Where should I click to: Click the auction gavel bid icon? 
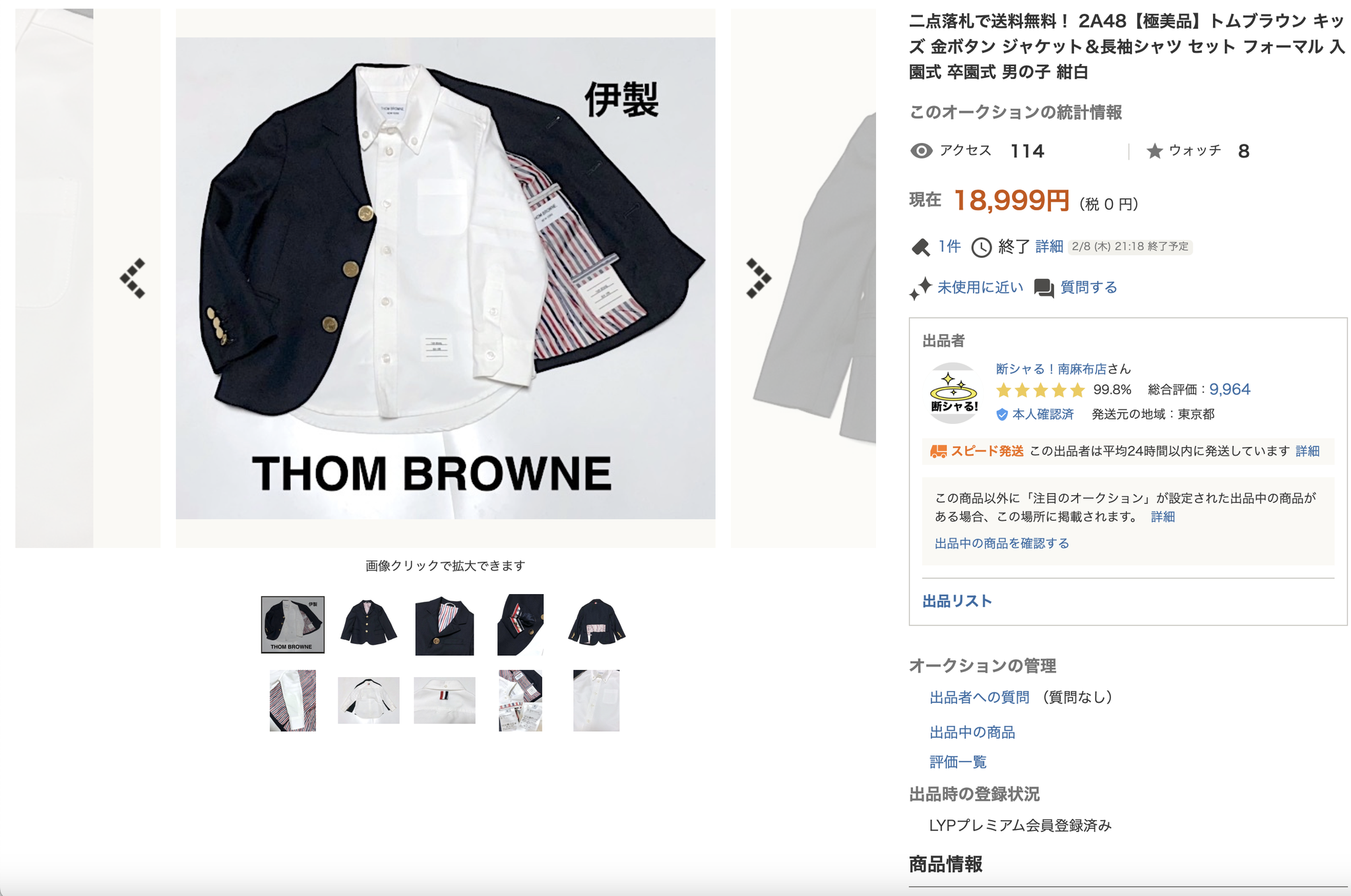[x=920, y=247]
